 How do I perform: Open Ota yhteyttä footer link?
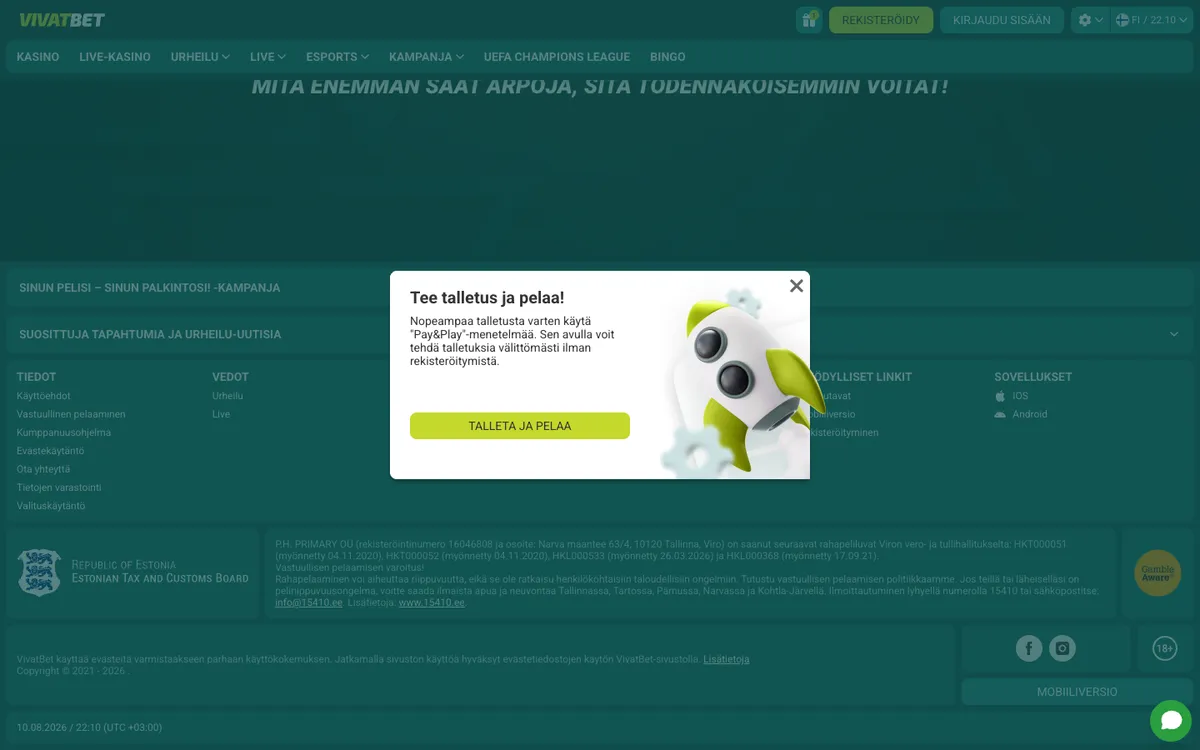coord(44,469)
